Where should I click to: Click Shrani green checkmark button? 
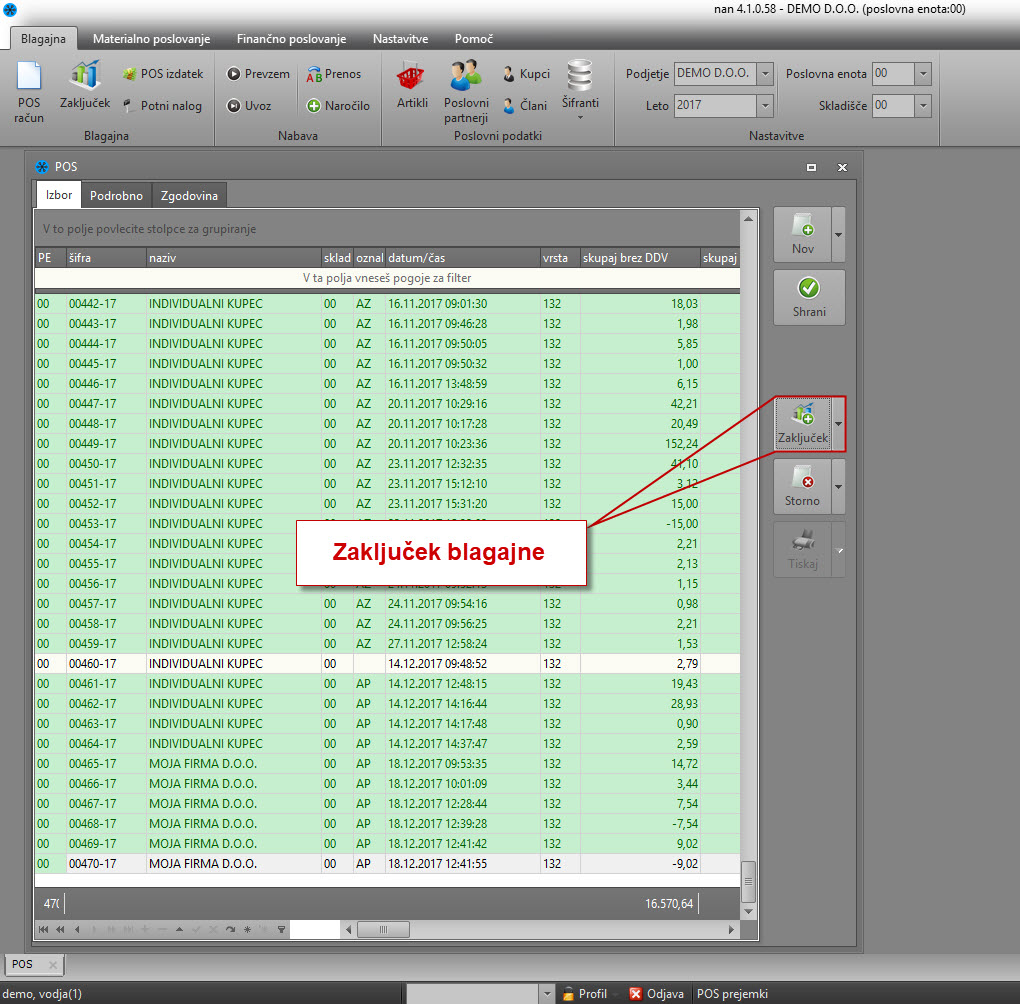(x=809, y=298)
